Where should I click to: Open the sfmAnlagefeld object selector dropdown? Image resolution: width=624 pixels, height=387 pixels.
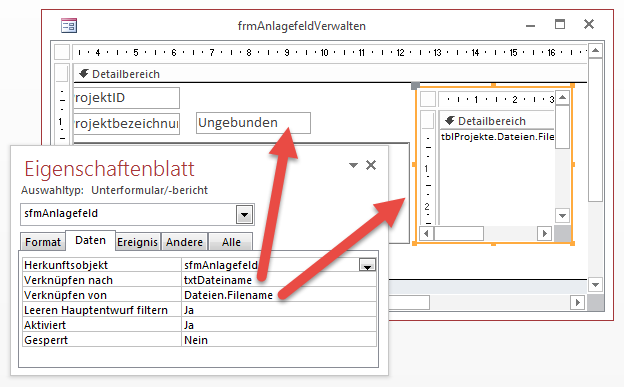244,215
